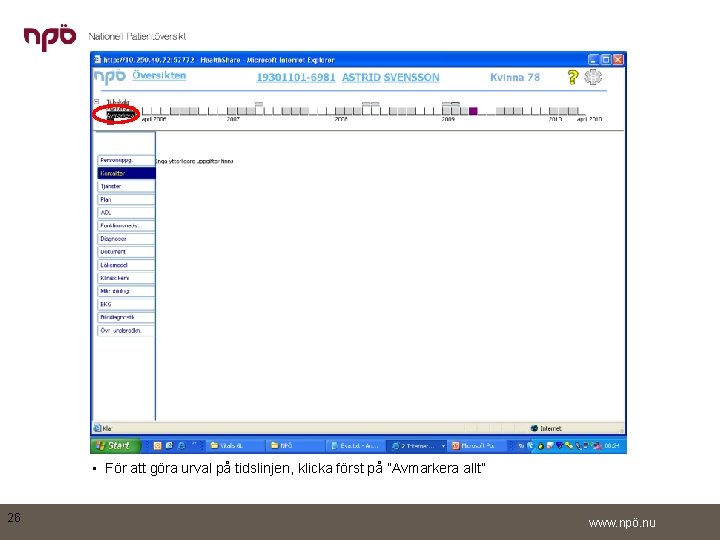Viewport: 720px width, 540px height.
Task: Open the Internet Explorer quick launch icon
Action: point(181,445)
